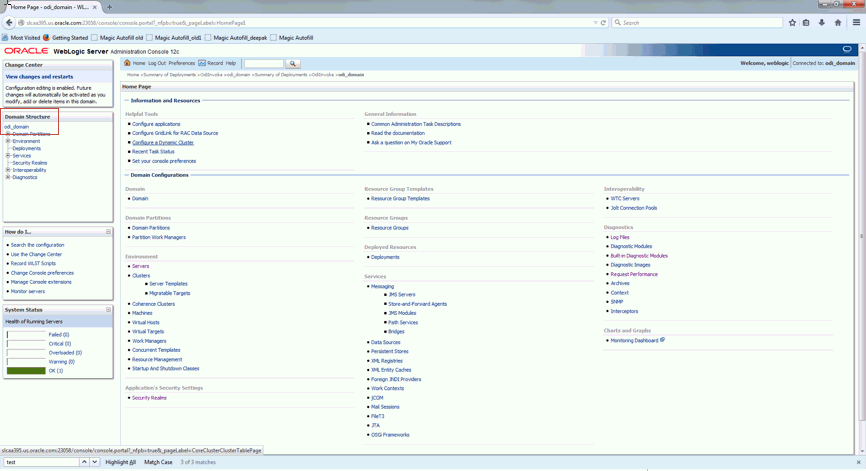Viewport: 866px width, 471px height.
Task: Close the find bar with X
Action: 858,462
